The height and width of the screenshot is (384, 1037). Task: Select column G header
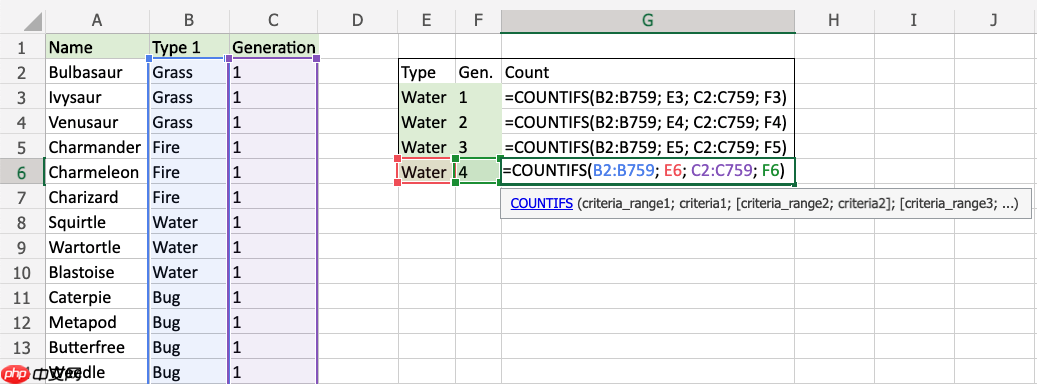(x=647, y=20)
